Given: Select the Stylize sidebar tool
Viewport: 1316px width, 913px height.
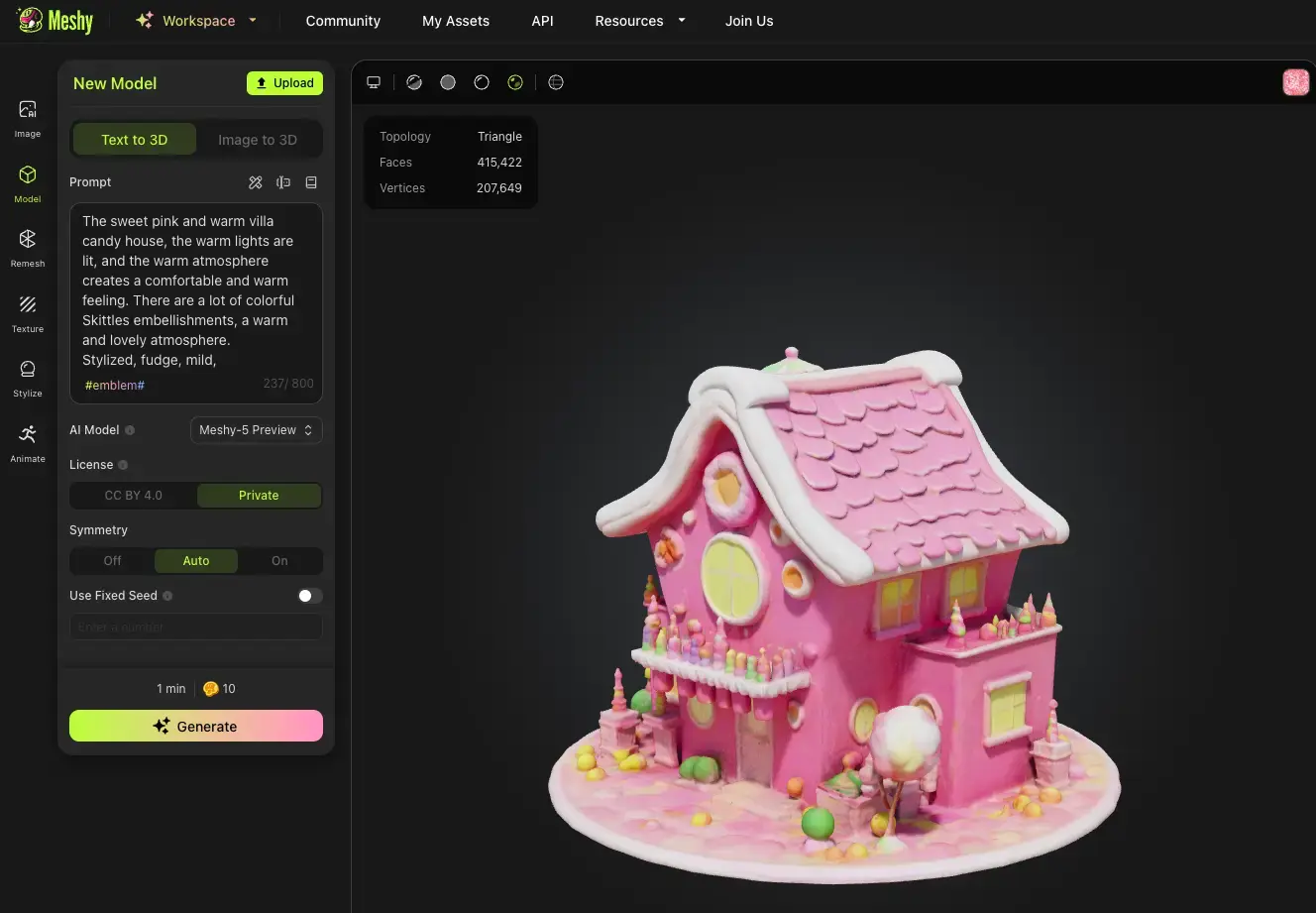Looking at the screenshot, I should pyautogui.click(x=27, y=377).
